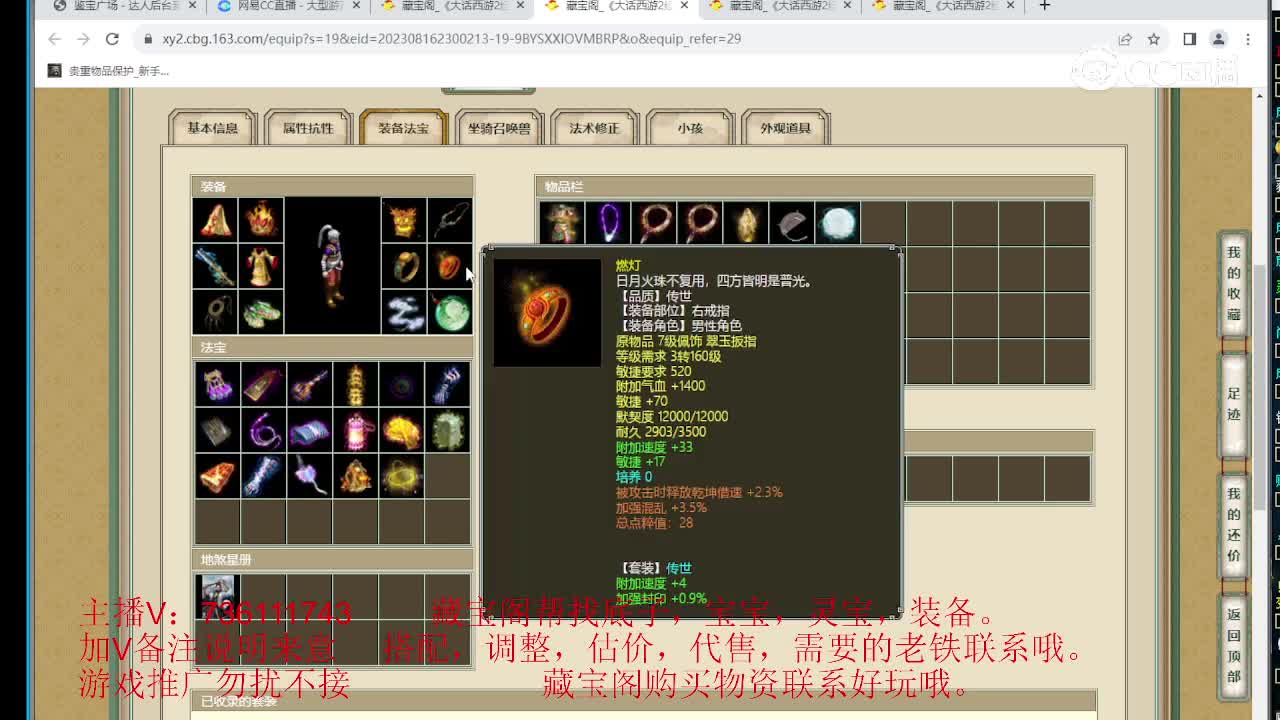Open 我的收藏 side button
The height and width of the screenshot is (720, 1280).
coord(1234,284)
